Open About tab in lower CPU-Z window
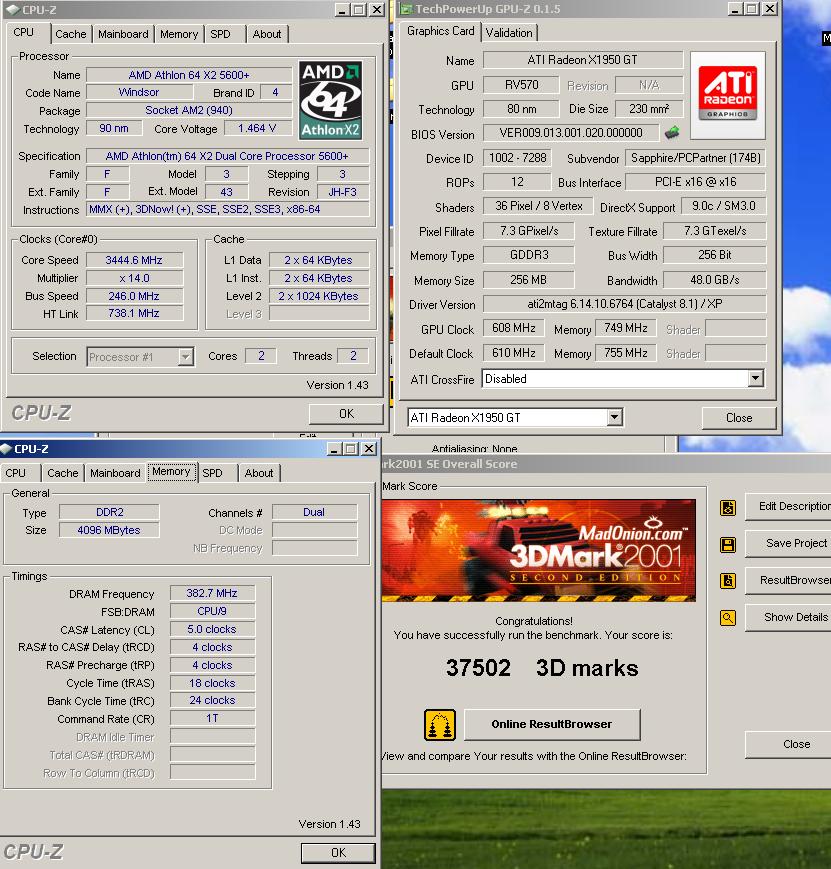This screenshot has width=831, height=869. pos(259,473)
